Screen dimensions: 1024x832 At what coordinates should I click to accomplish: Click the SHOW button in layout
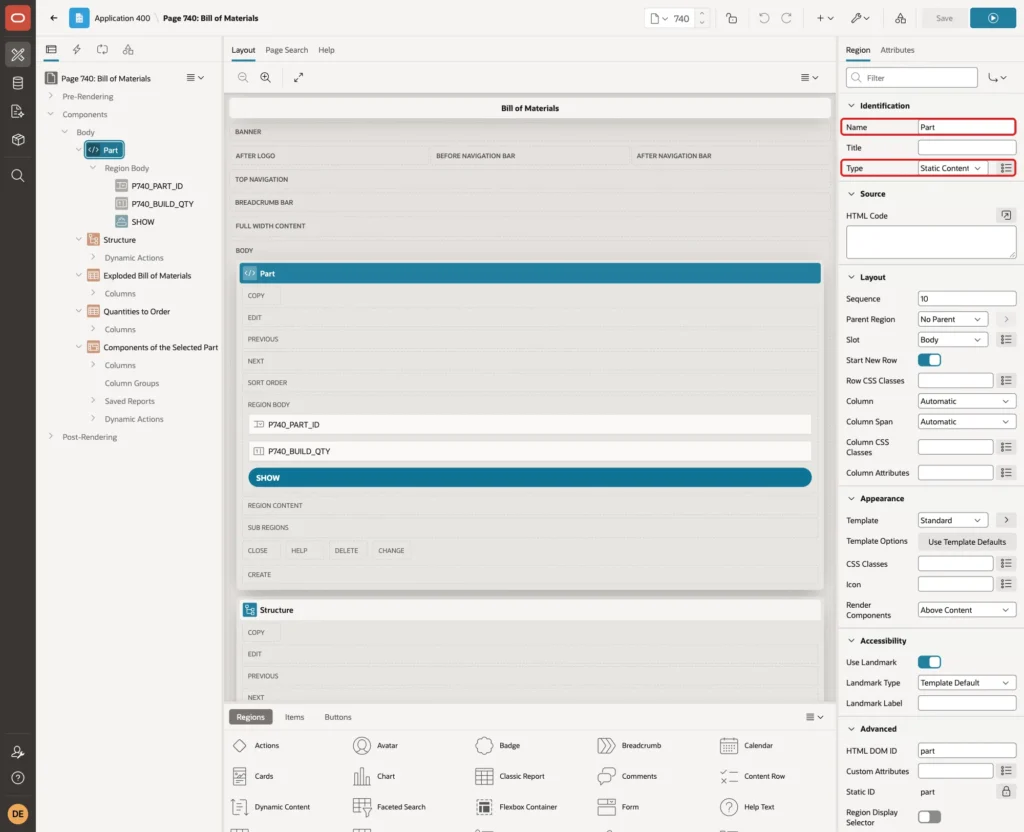click(530, 478)
